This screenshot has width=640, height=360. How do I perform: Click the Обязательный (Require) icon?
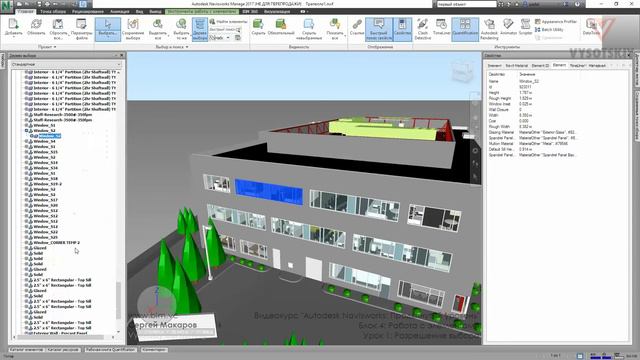pos(281,24)
